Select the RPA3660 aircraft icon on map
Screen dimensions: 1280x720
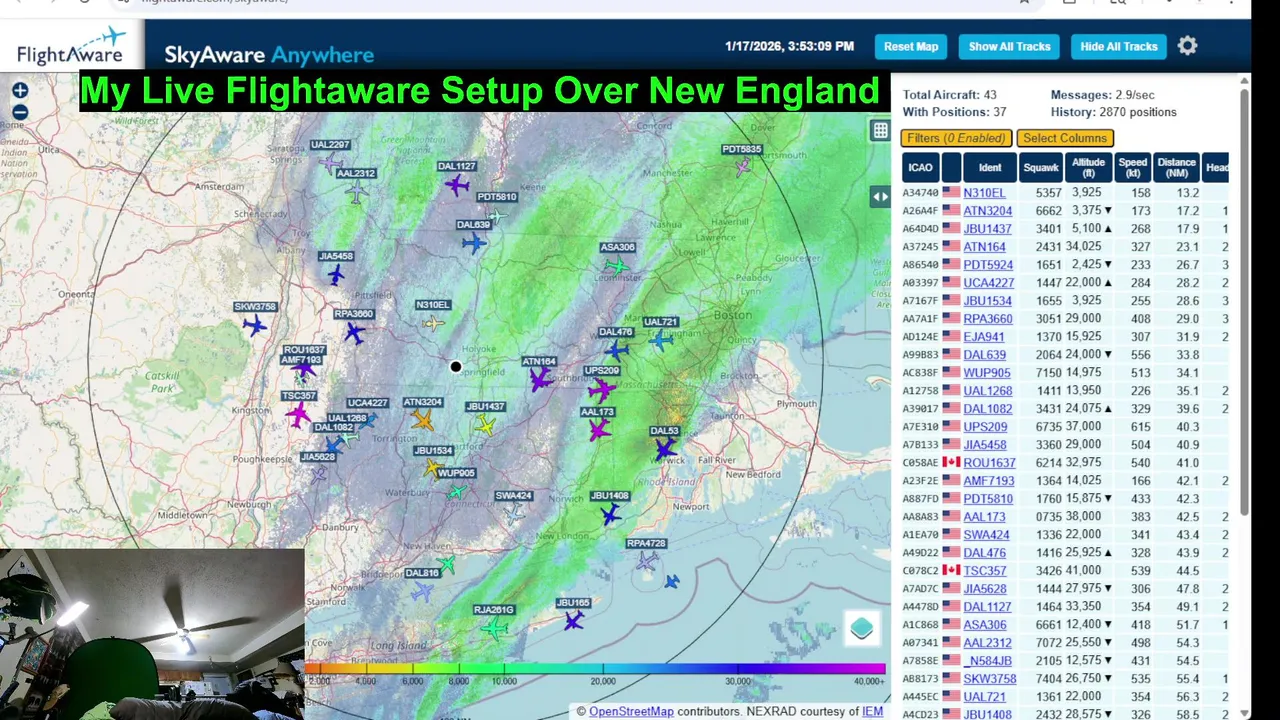point(354,333)
